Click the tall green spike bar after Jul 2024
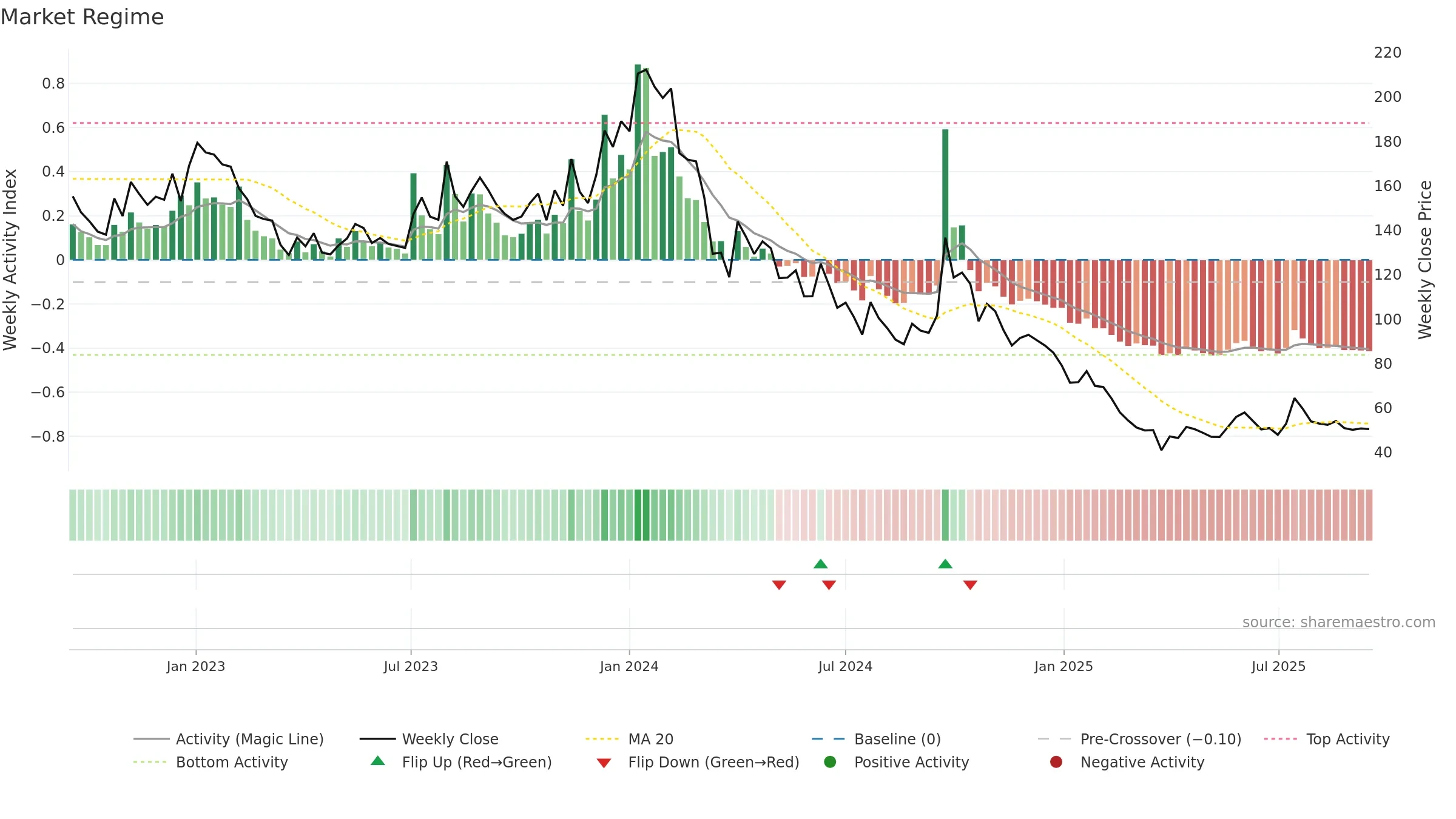Viewport: 1456px width, 819px height. click(945, 194)
